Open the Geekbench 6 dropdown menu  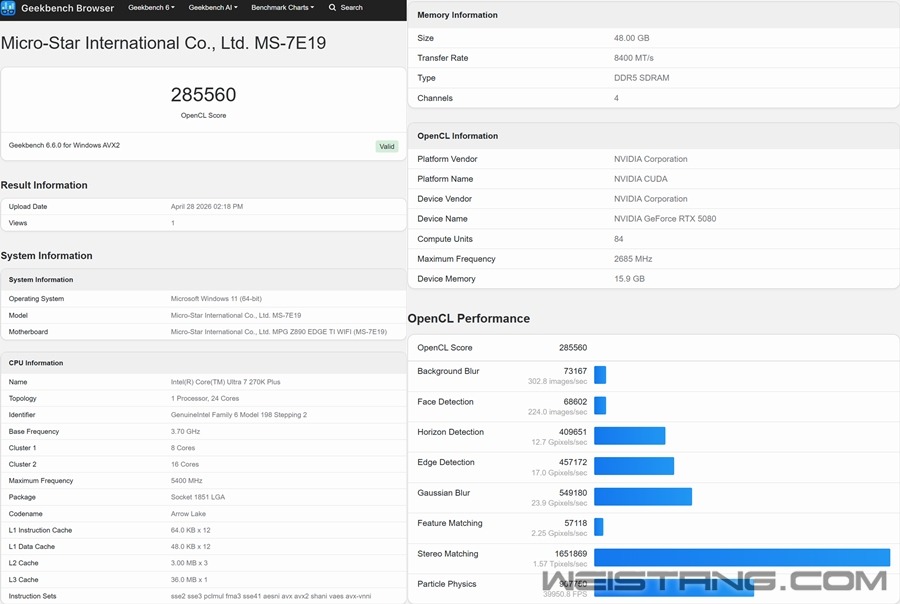tap(151, 7)
